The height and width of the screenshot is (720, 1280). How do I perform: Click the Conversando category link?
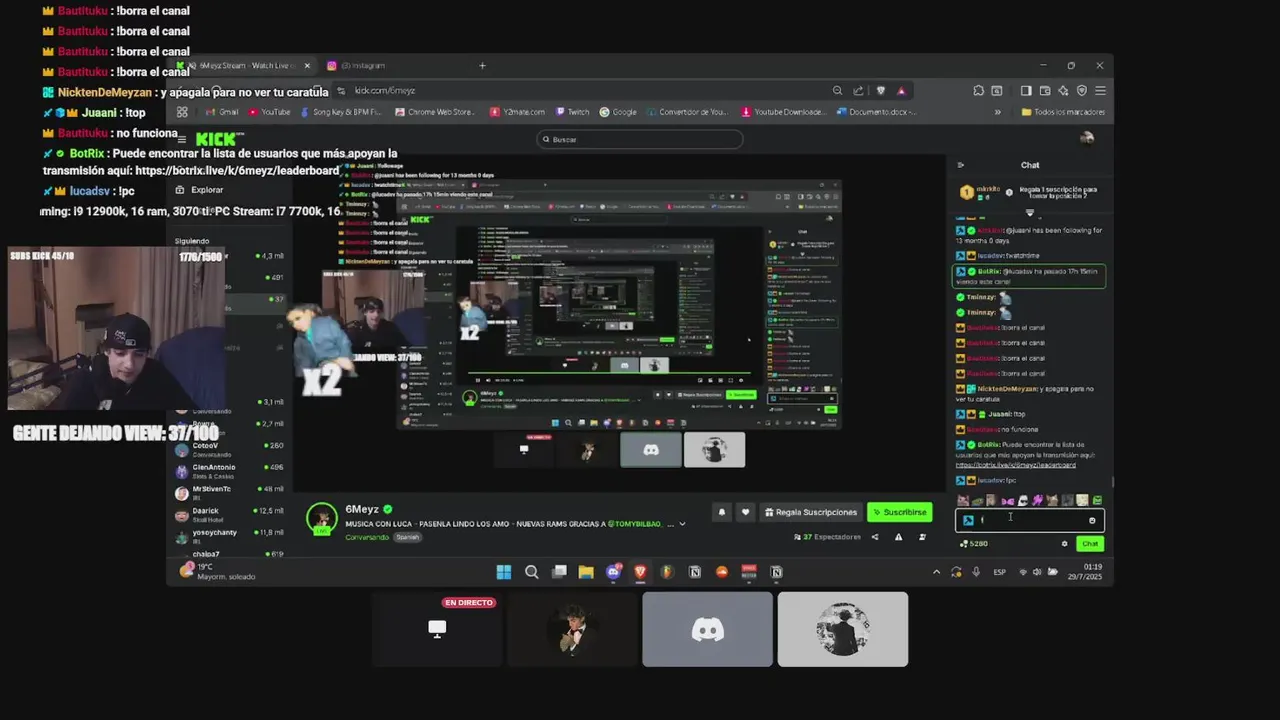(367, 537)
